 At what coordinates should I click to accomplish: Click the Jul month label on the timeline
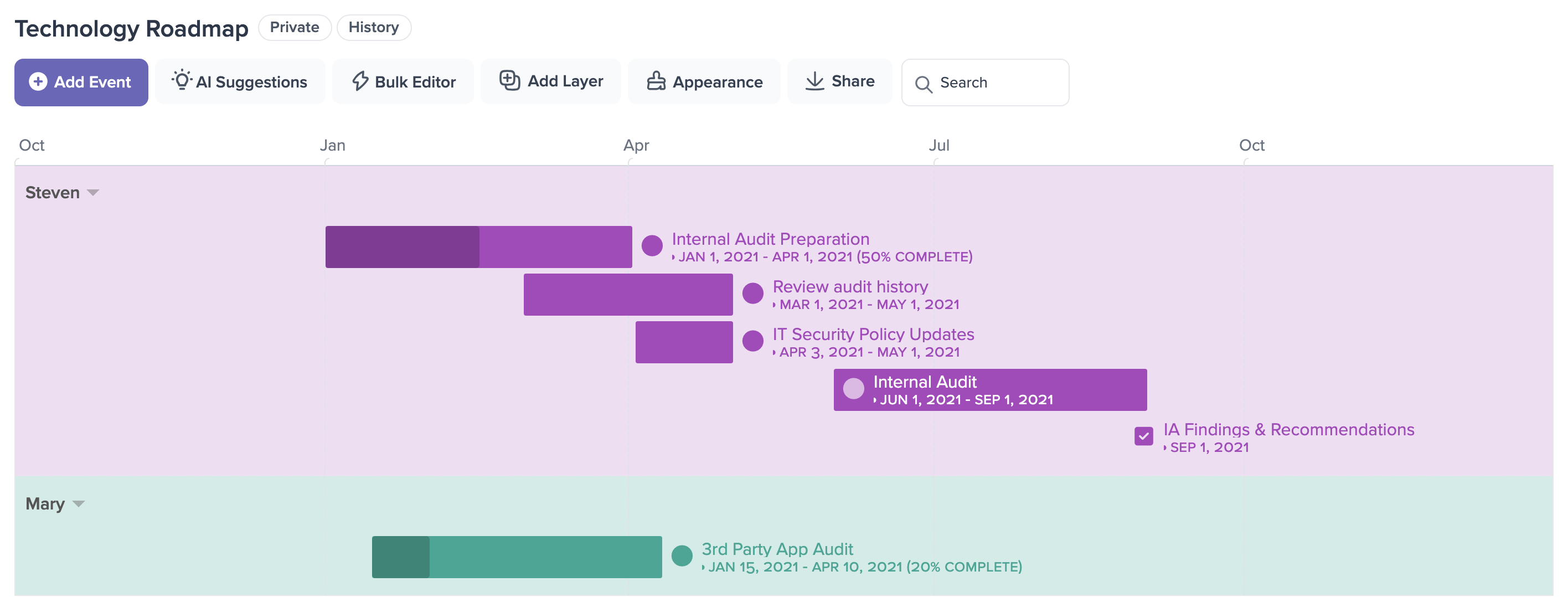pyautogui.click(x=938, y=146)
